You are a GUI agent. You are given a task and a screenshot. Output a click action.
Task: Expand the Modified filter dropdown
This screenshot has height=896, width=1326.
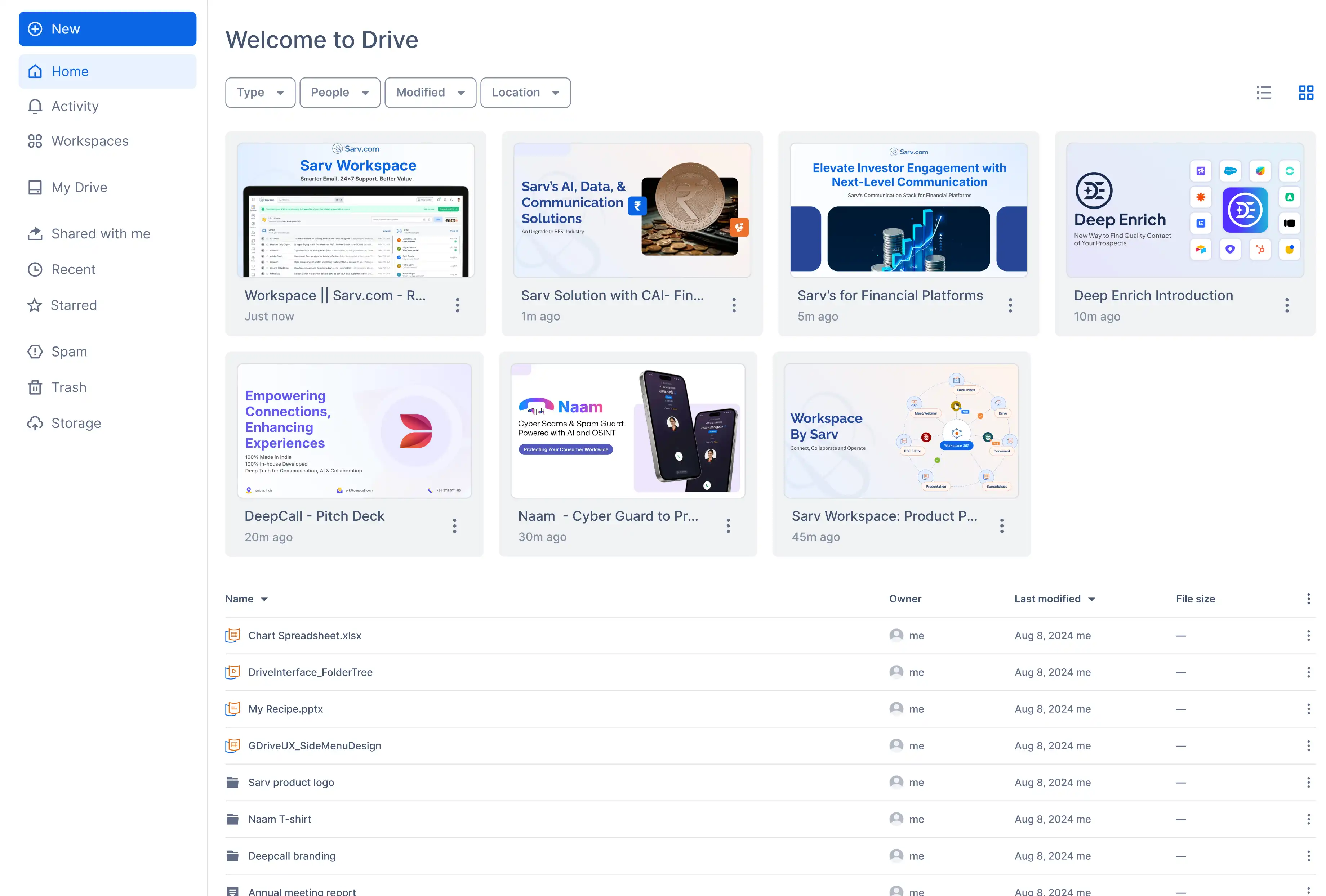point(430,93)
